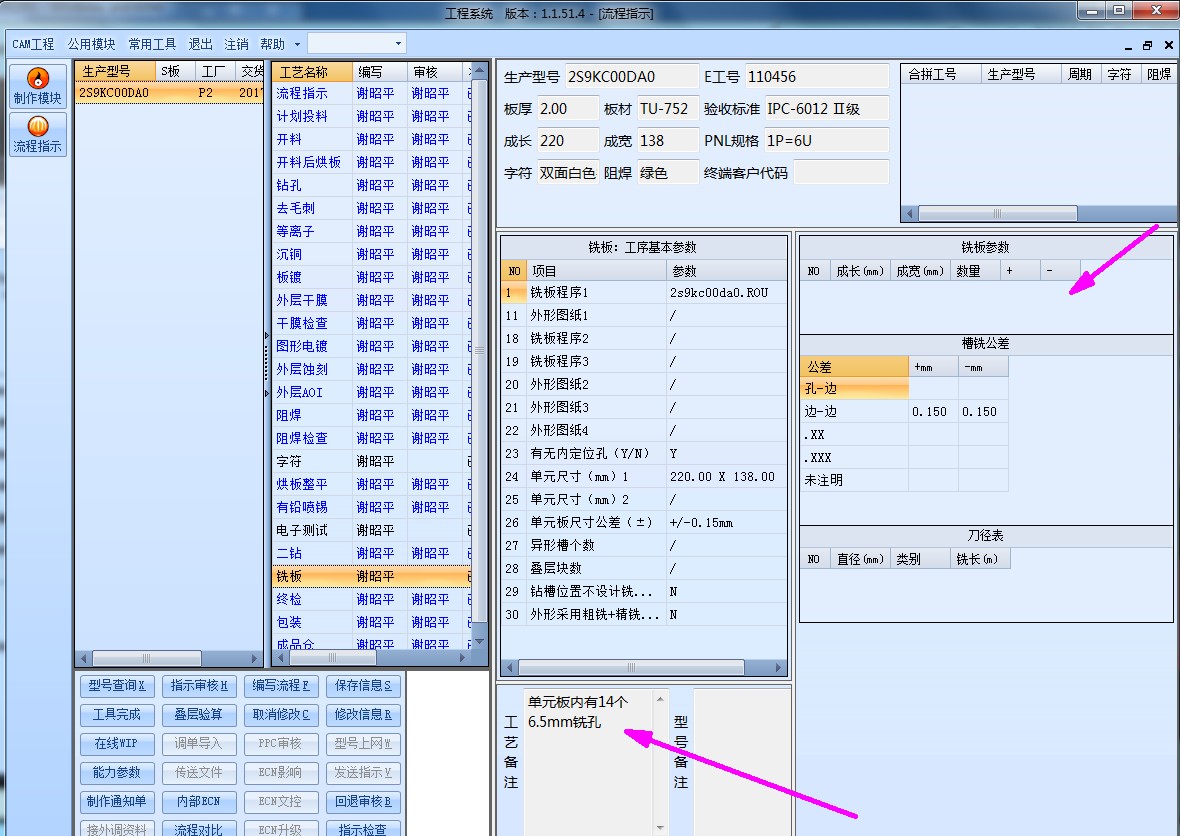
Task: Open the 公用模块 menu
Action: click(x=92, y=44)
